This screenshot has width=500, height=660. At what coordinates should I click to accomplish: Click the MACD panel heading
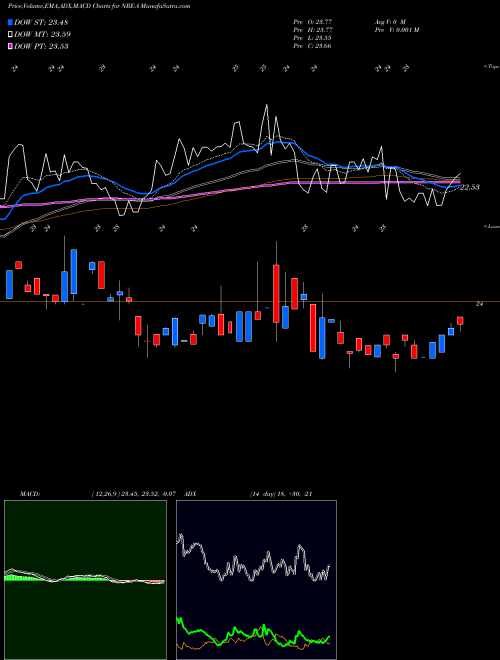coord(30,494)
